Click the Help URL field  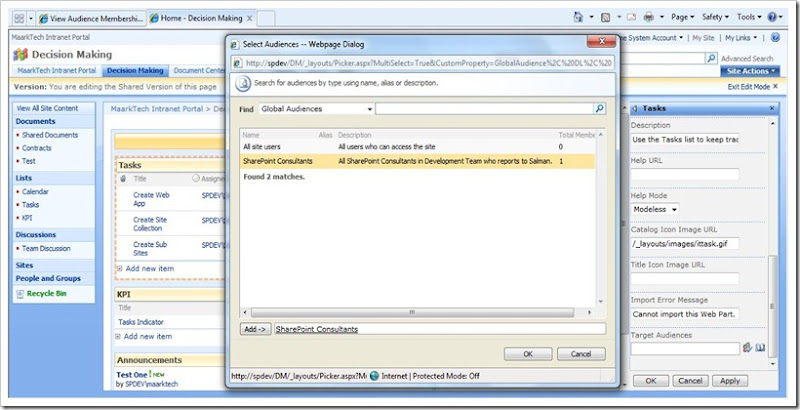[685, 174]
